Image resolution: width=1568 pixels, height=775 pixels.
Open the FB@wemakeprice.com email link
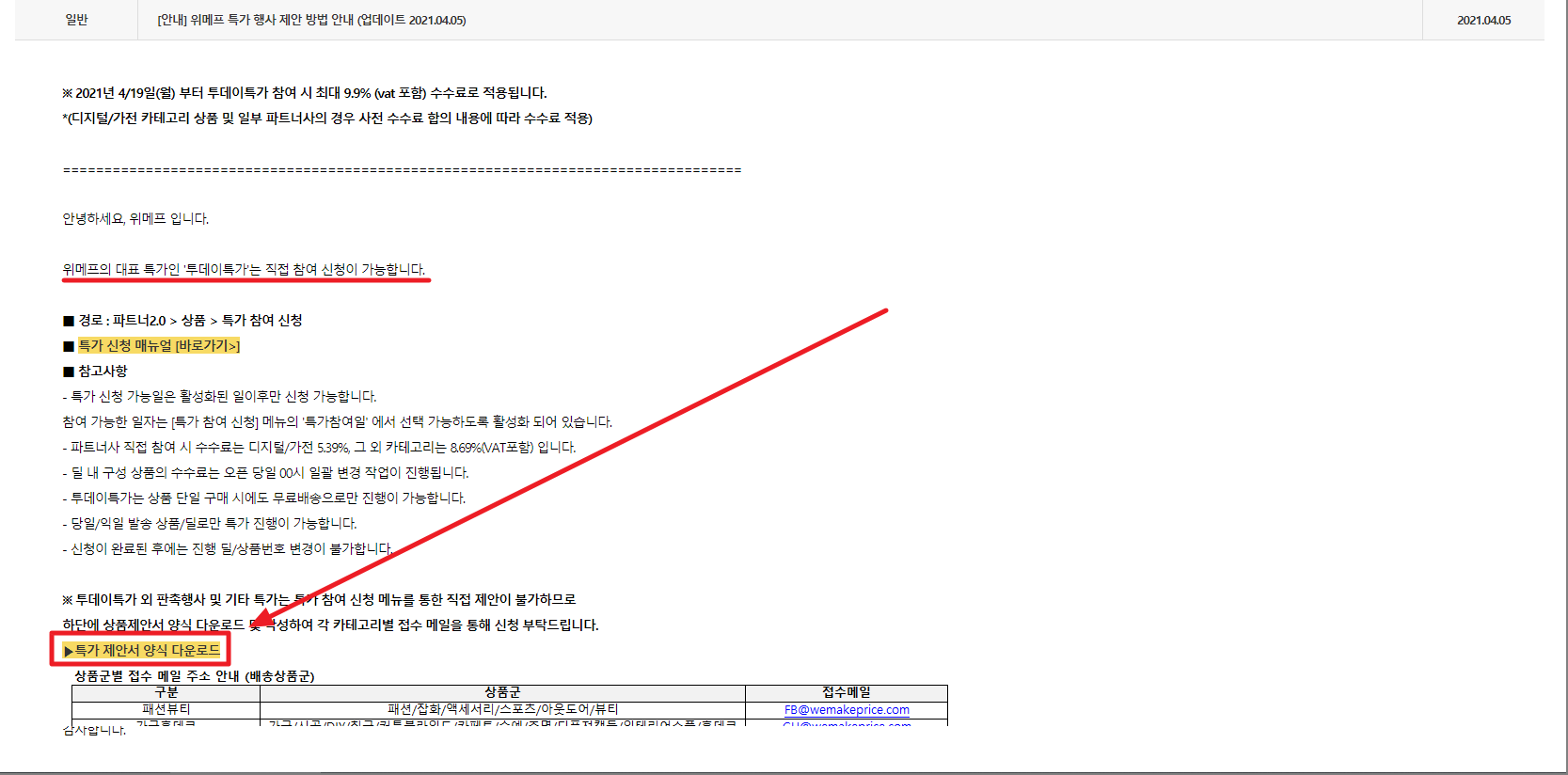tap(847, 710)
